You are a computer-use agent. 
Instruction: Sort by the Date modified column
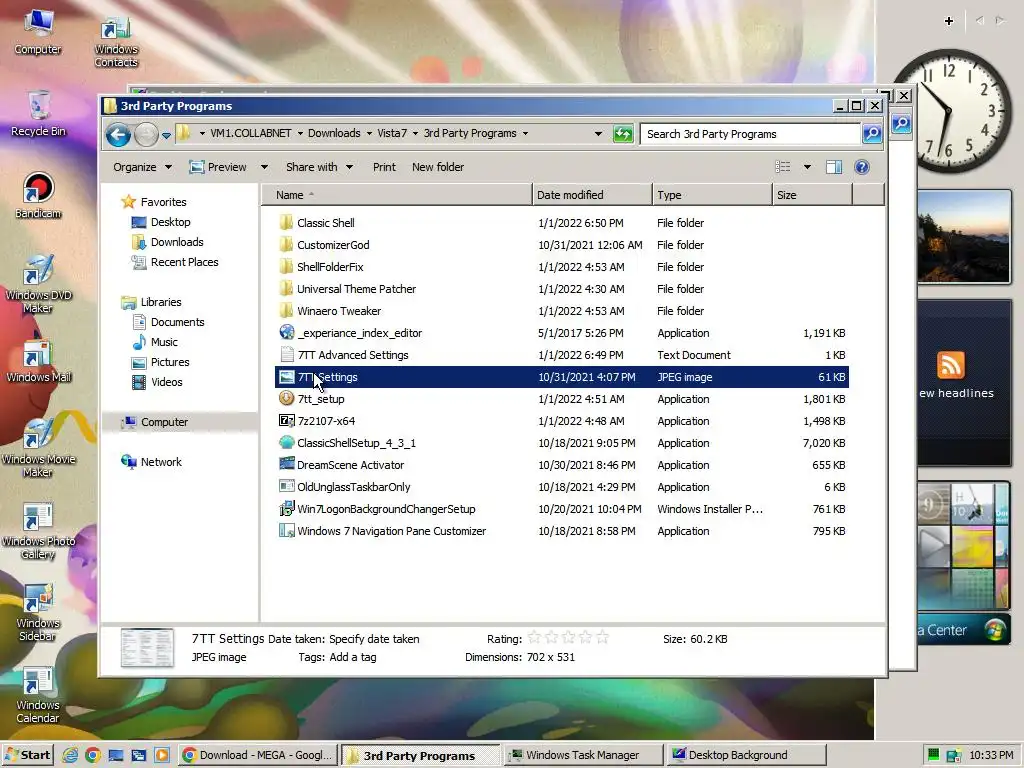tap(592, 195)
